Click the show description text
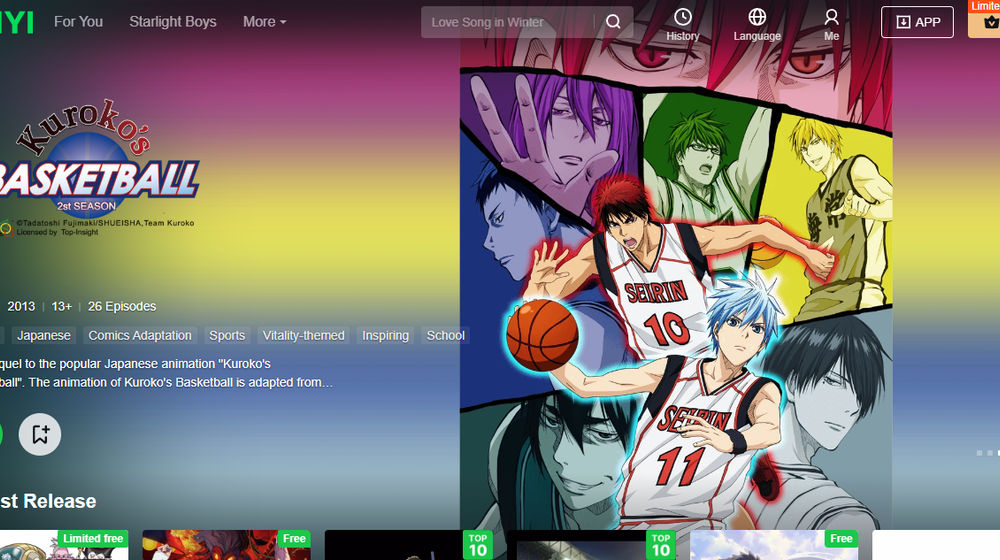The width and height of the screenshot is (1000, 560). pos(166,373)
